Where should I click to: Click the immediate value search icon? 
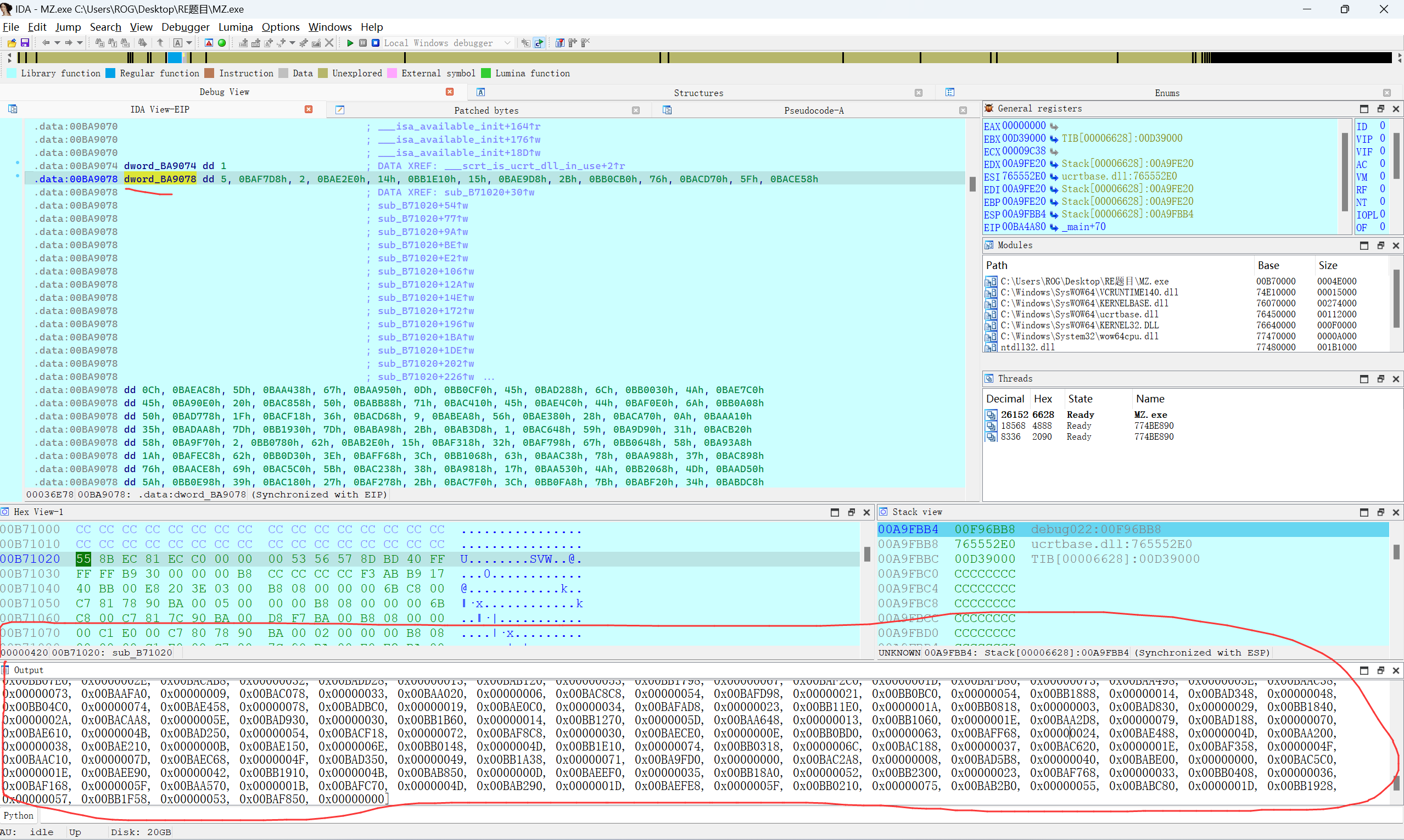(x=125, y=43)
